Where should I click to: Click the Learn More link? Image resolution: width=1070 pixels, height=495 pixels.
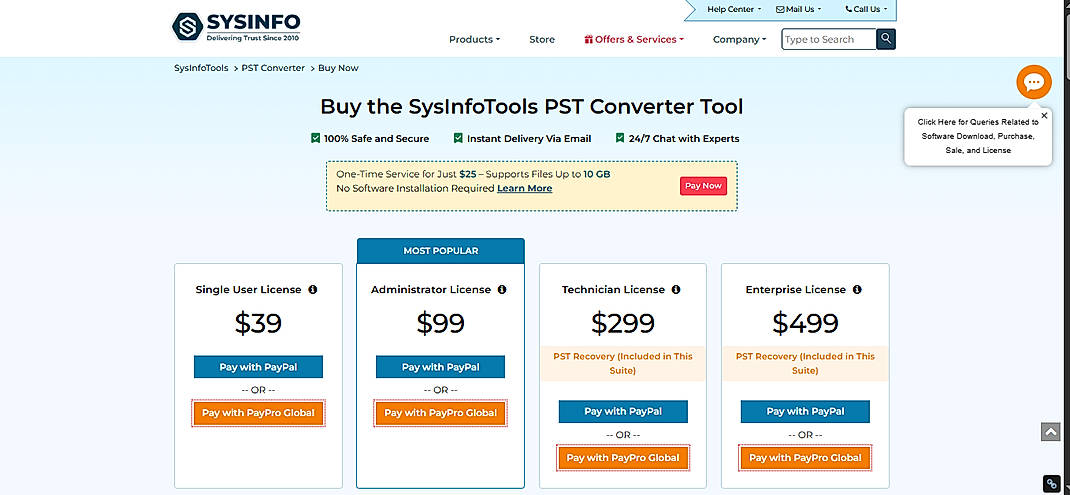(x=524, y=188)
